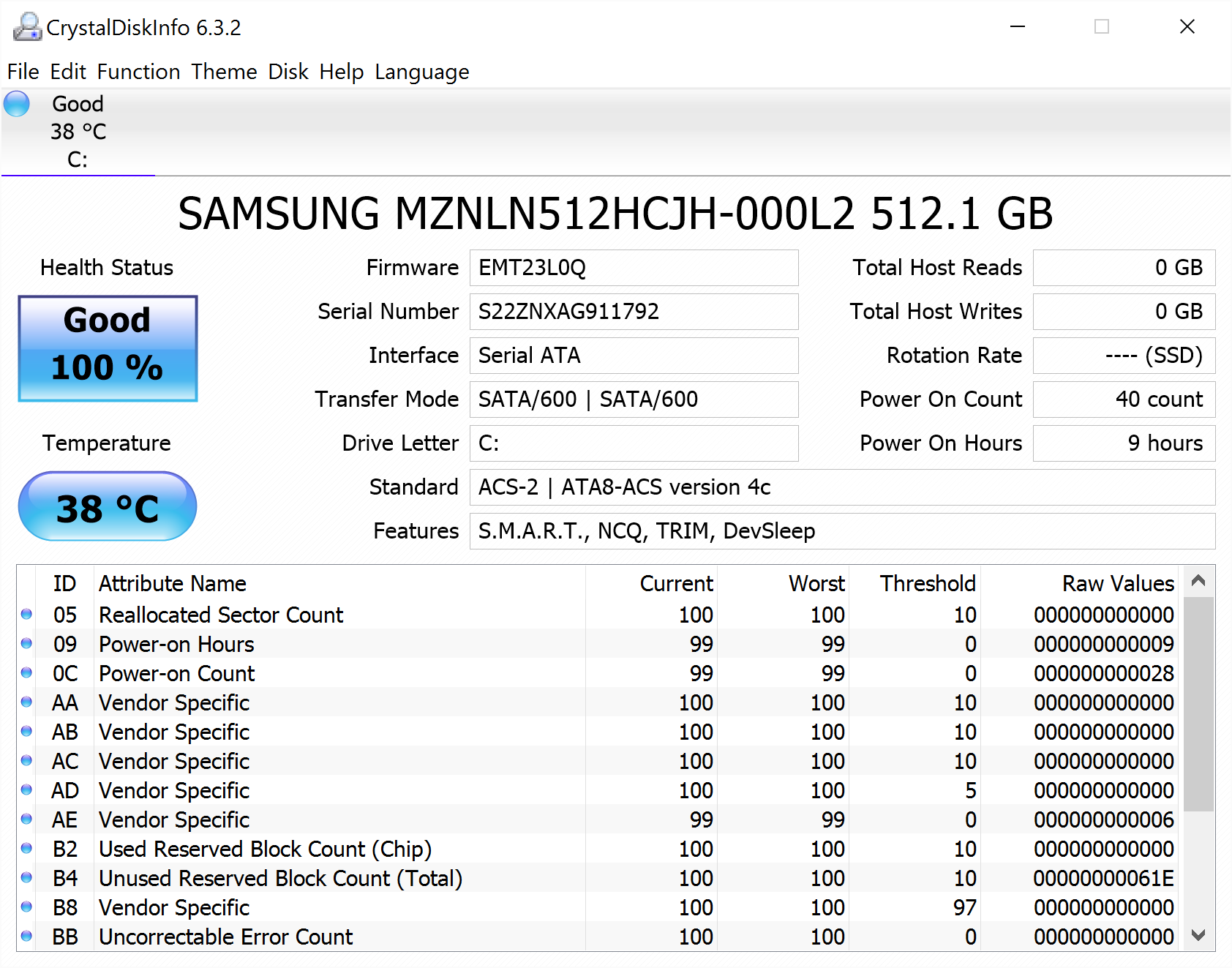The width and height of the screenshot is (1232, 968).
Task: Click status dot for Unused Reserved Block Count
Action: pyautogui.click(x=26, y=878)
